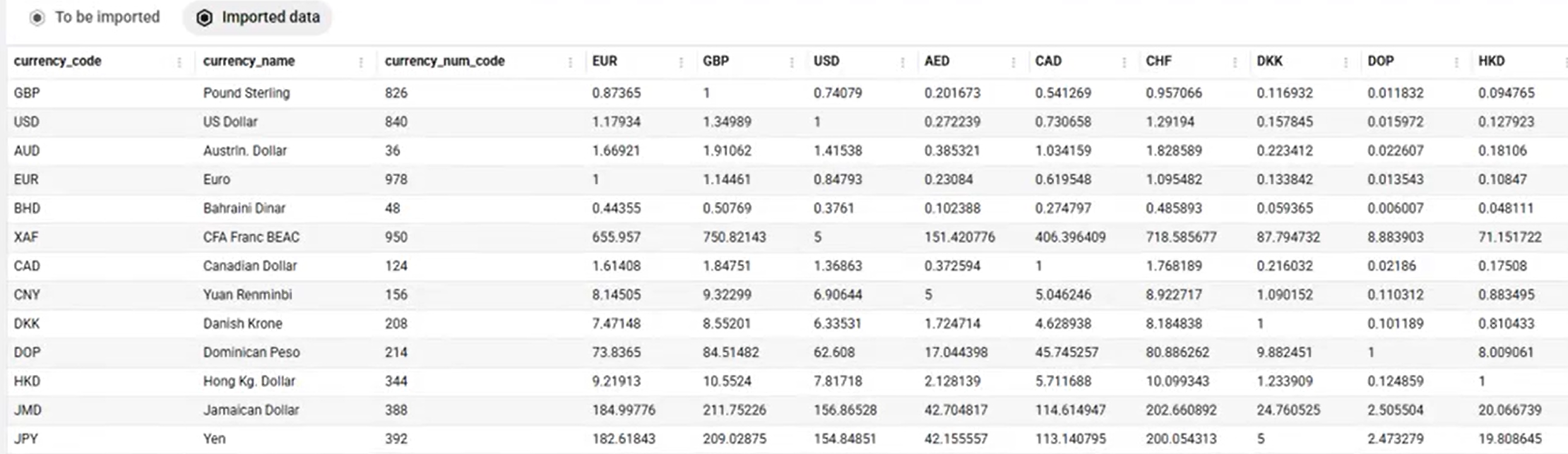Sort by the currency_name column header

tap(249, 61)
